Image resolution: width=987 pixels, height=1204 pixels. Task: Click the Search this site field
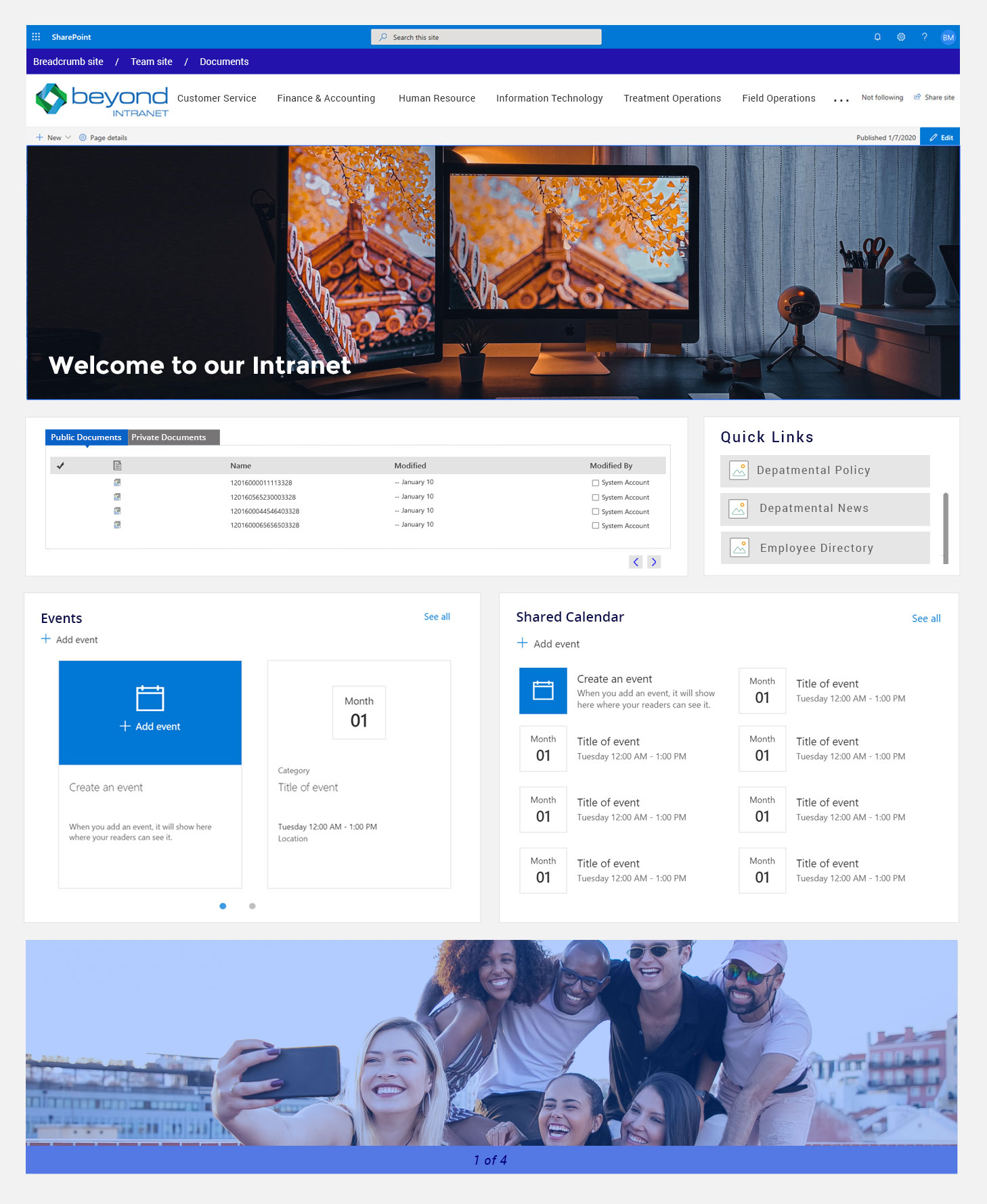[x=486, y=37]
